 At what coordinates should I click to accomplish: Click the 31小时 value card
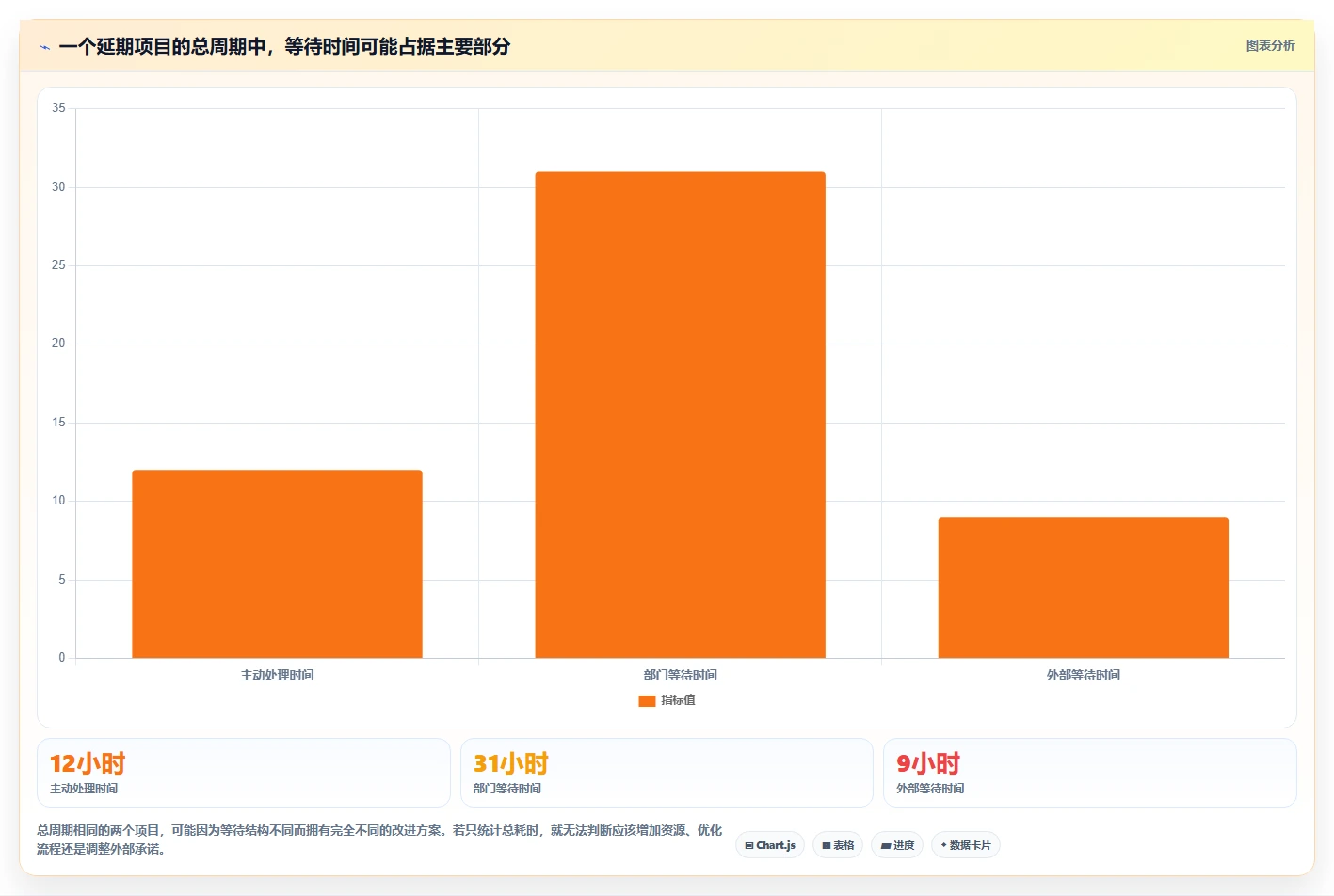coord(667,773)
